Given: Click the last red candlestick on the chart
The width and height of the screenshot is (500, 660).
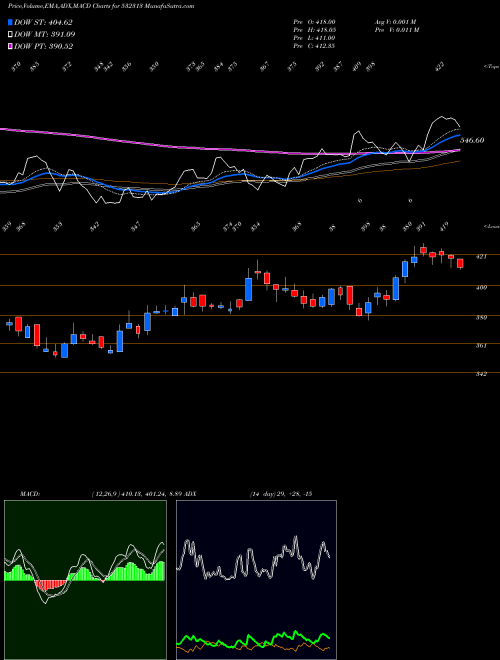Looking at the screenshot, I should 460,263.
